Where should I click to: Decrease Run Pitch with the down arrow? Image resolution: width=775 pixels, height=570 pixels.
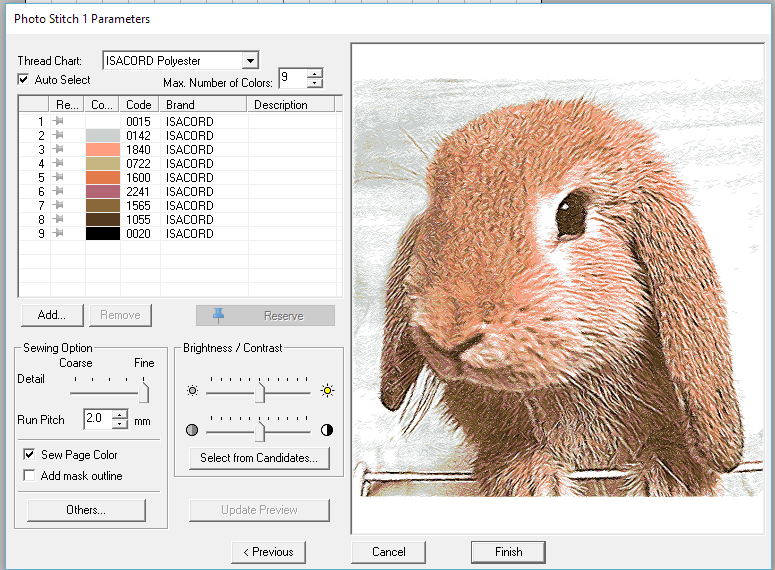coord(121,424)
